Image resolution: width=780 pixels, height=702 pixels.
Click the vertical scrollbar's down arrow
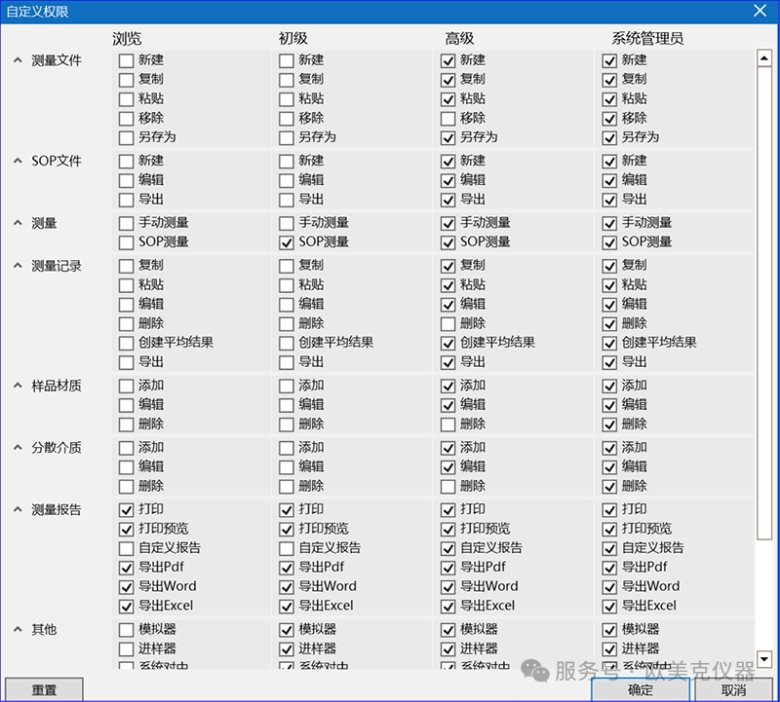(x=765, y=659)
